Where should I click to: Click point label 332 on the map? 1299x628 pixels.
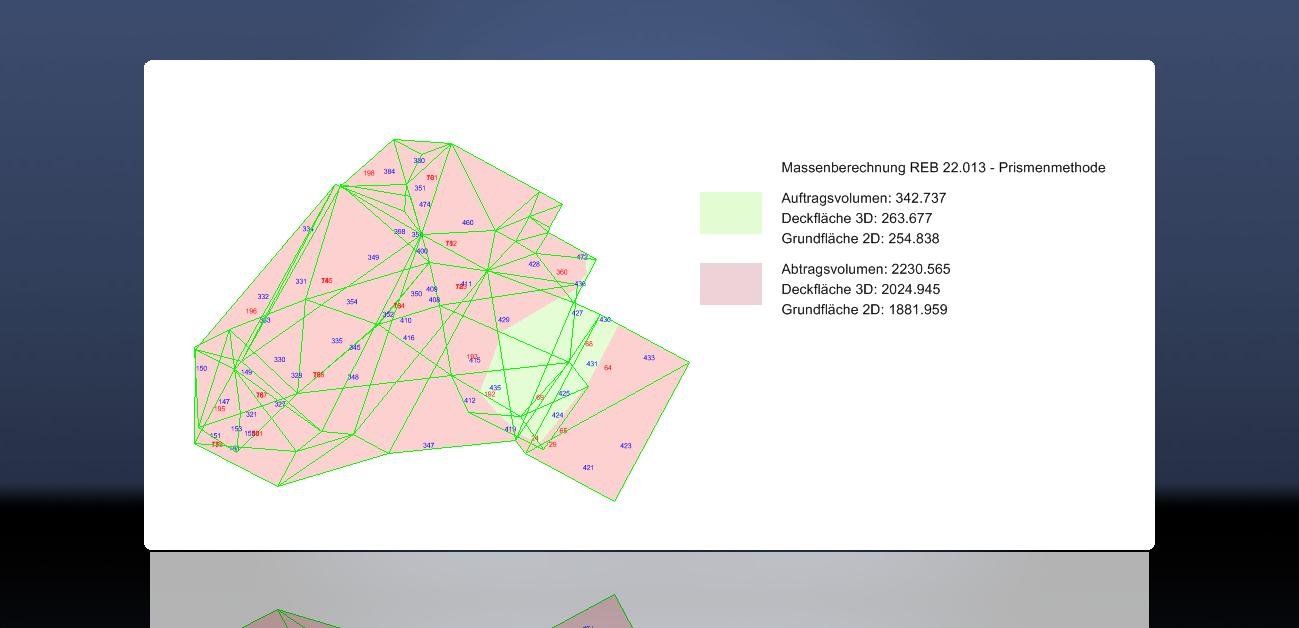tap(263, 297)
